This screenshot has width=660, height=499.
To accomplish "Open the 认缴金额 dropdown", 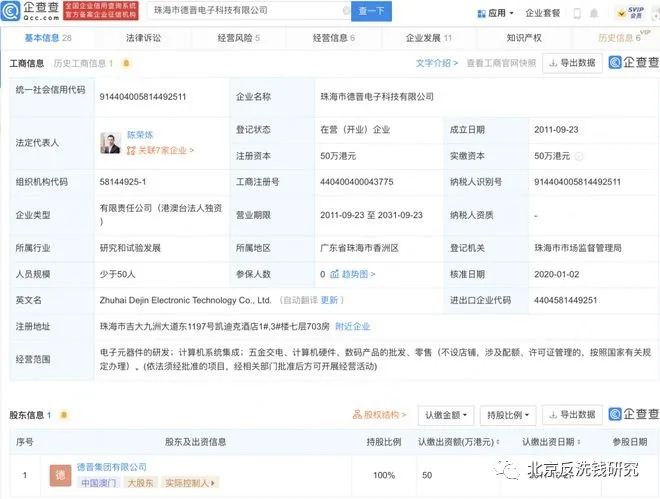I will click(446, 415).
